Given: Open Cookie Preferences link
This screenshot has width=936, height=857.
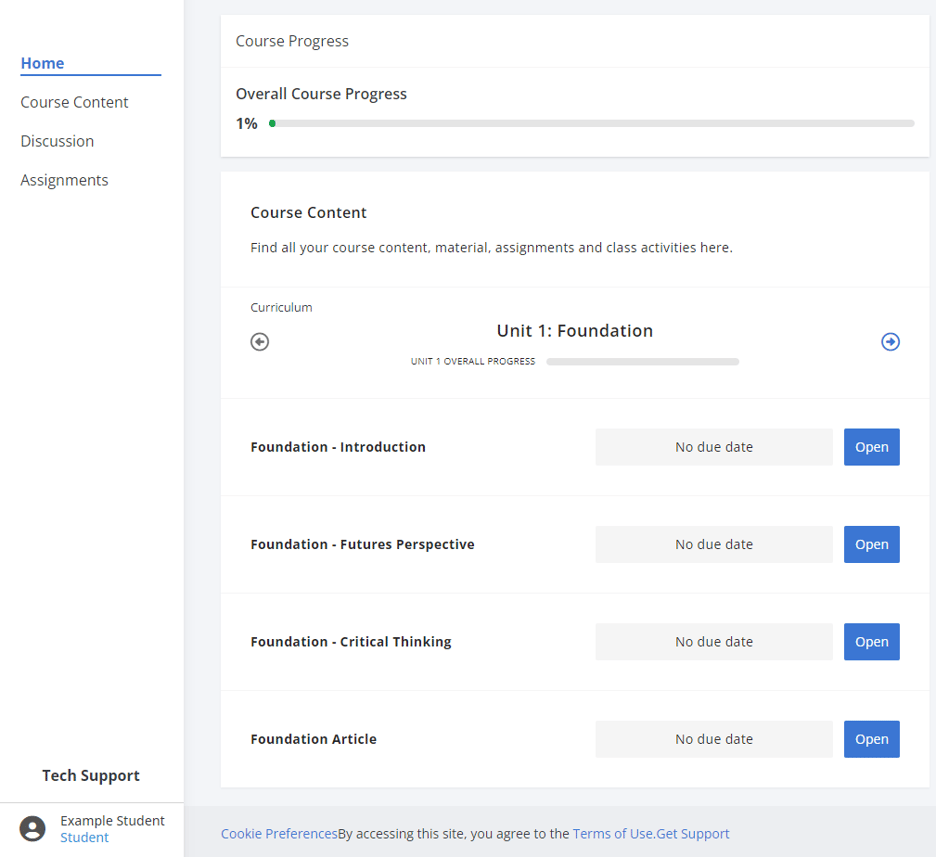Looking at the screenshot, I should point(279,834).
